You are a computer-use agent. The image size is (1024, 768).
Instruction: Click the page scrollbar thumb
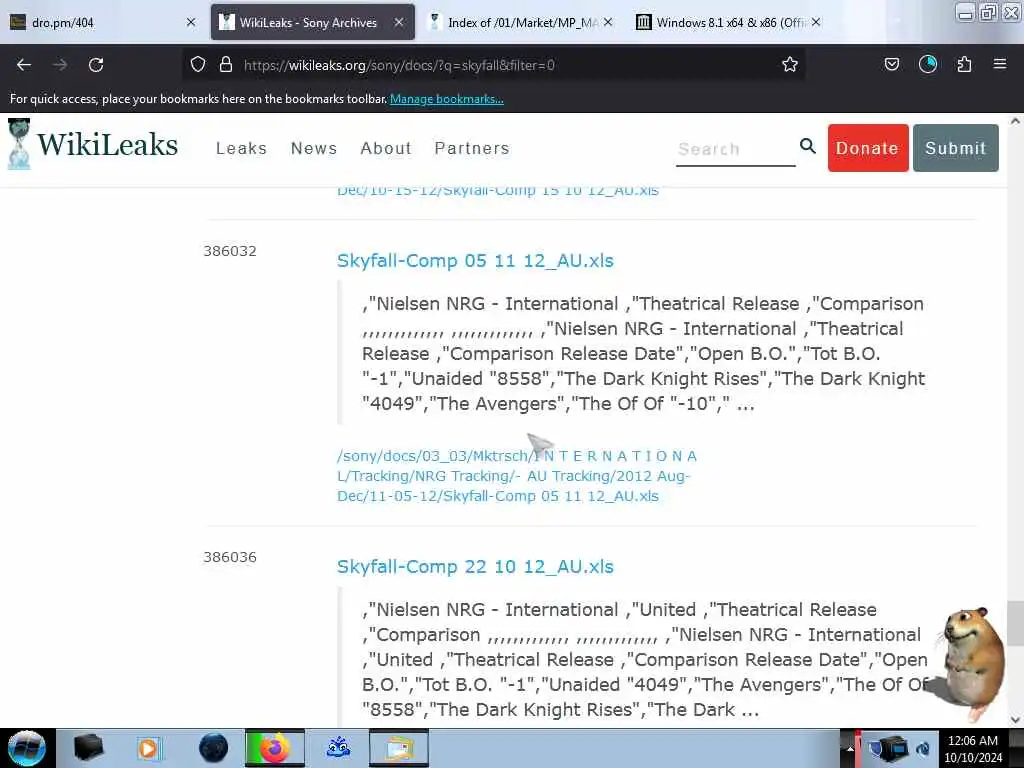(1015, 623)
